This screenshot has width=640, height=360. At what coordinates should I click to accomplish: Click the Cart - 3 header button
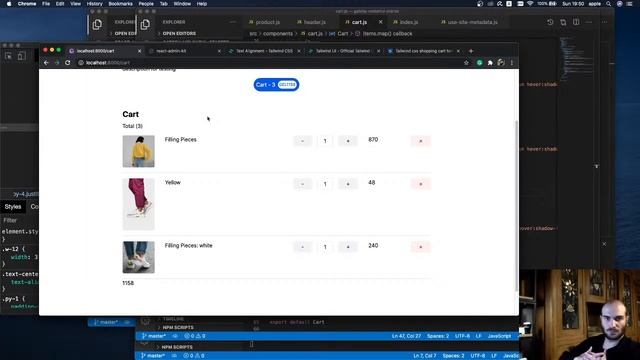click(276, 84)
